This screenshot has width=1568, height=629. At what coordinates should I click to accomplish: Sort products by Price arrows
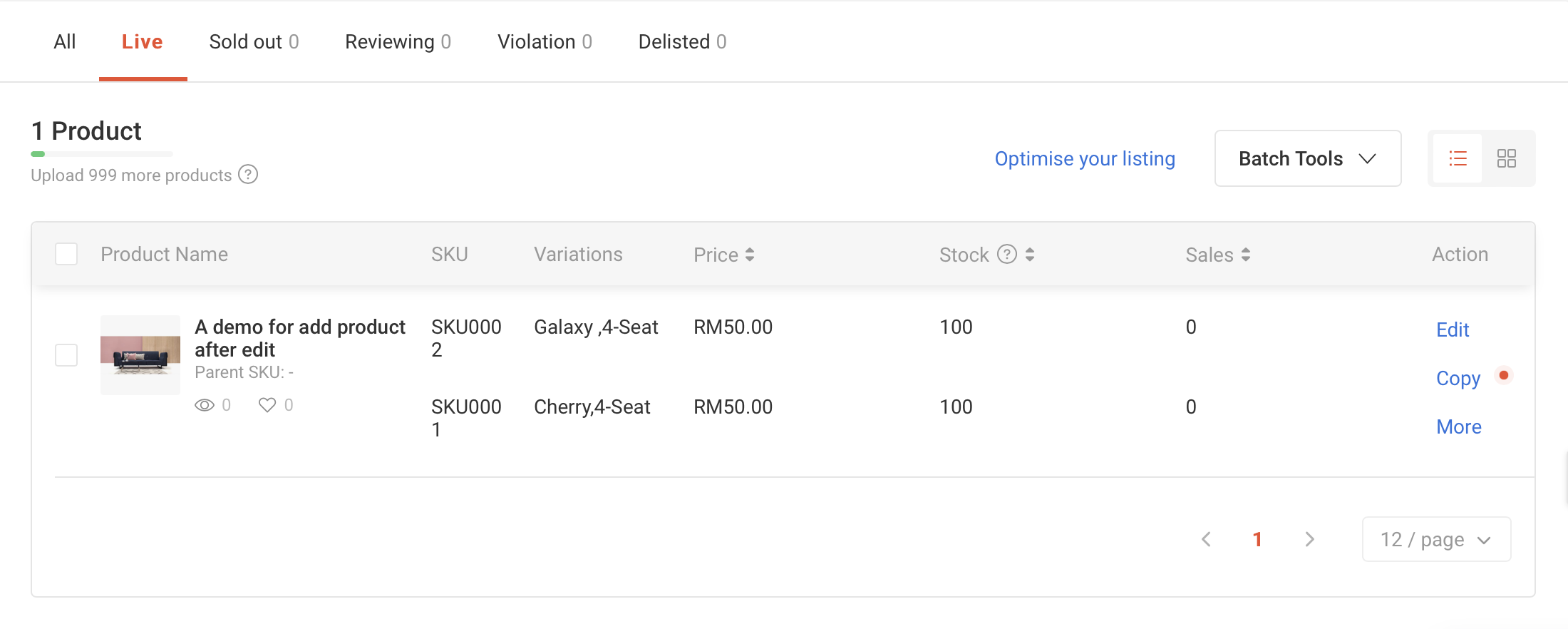click(x=749, y=255)
